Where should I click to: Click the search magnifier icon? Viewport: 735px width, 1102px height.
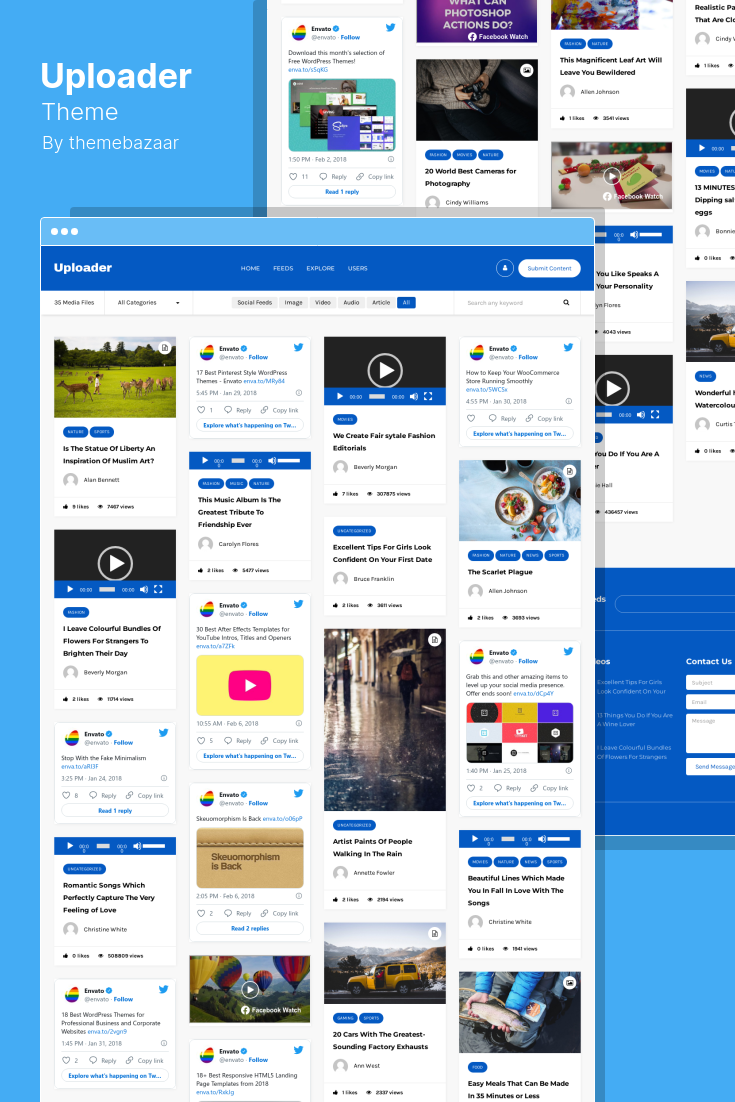(566, 303)
